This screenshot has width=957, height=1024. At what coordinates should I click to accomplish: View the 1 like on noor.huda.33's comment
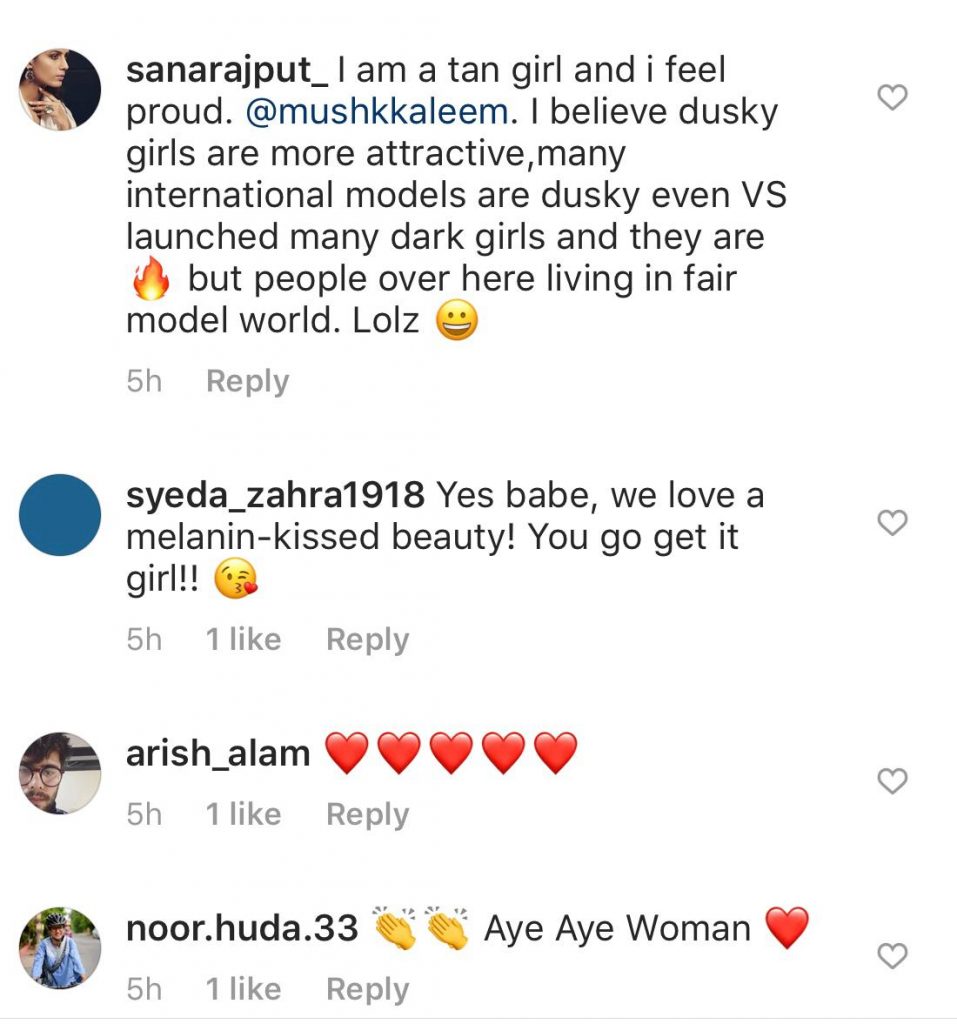(243, 989)
